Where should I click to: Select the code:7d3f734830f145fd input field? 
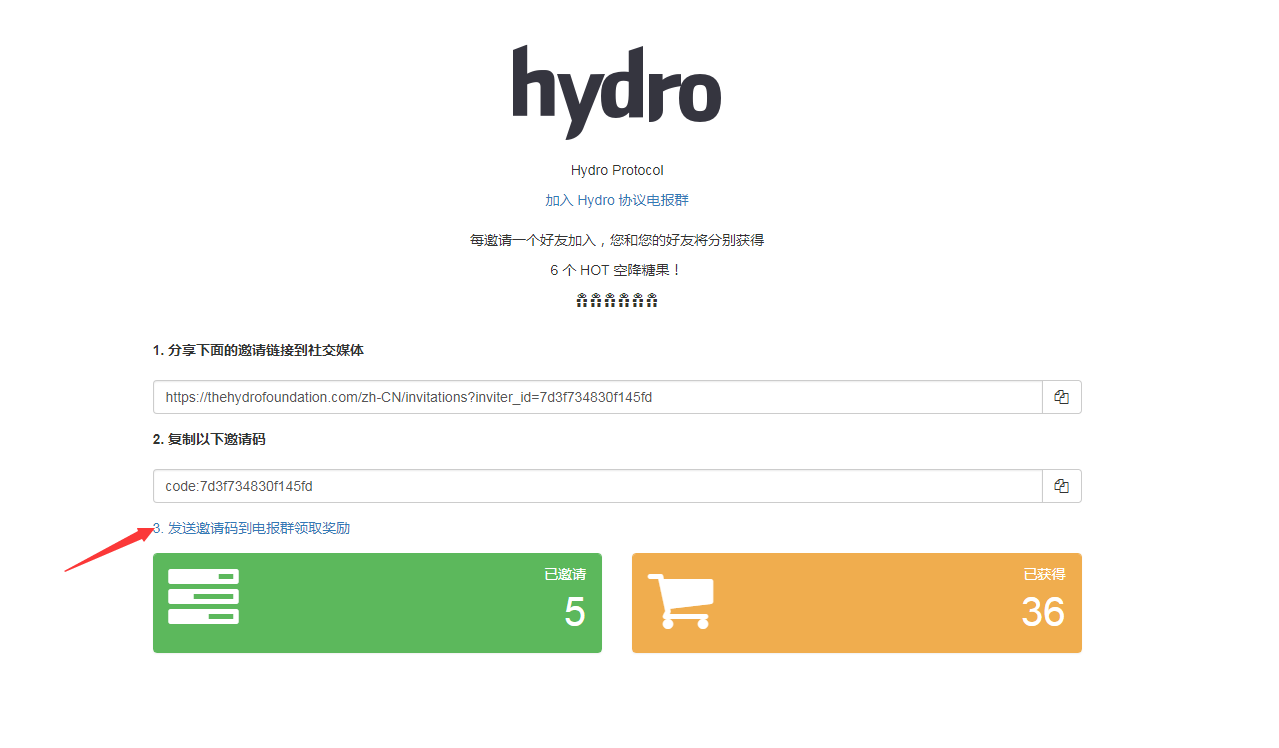(598, 486)
